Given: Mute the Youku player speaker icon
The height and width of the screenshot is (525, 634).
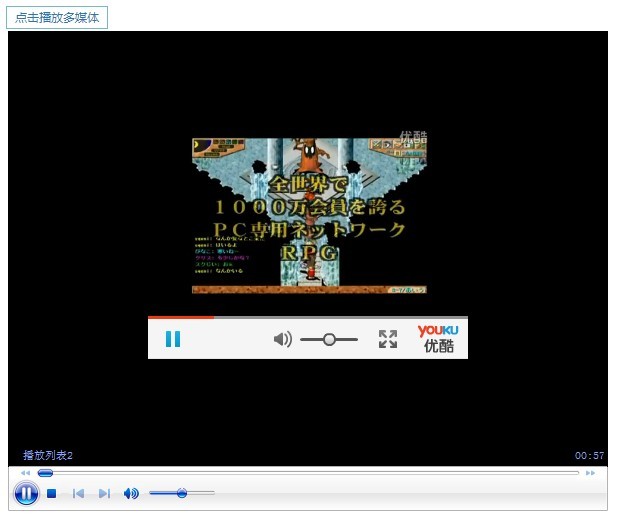Looking at the screenshot, I should click(283, 339).
